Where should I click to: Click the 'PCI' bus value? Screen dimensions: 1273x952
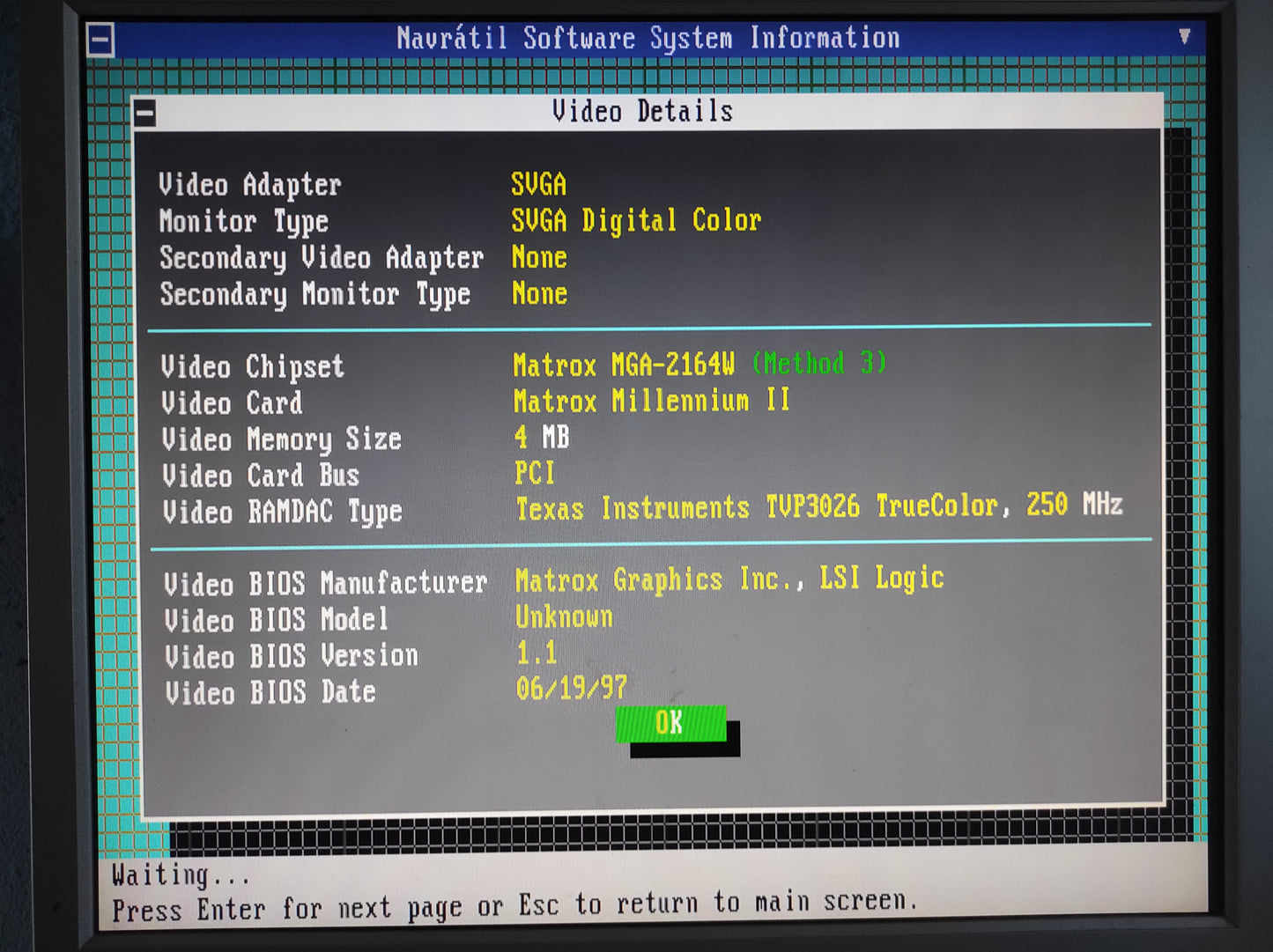(535, 473)
